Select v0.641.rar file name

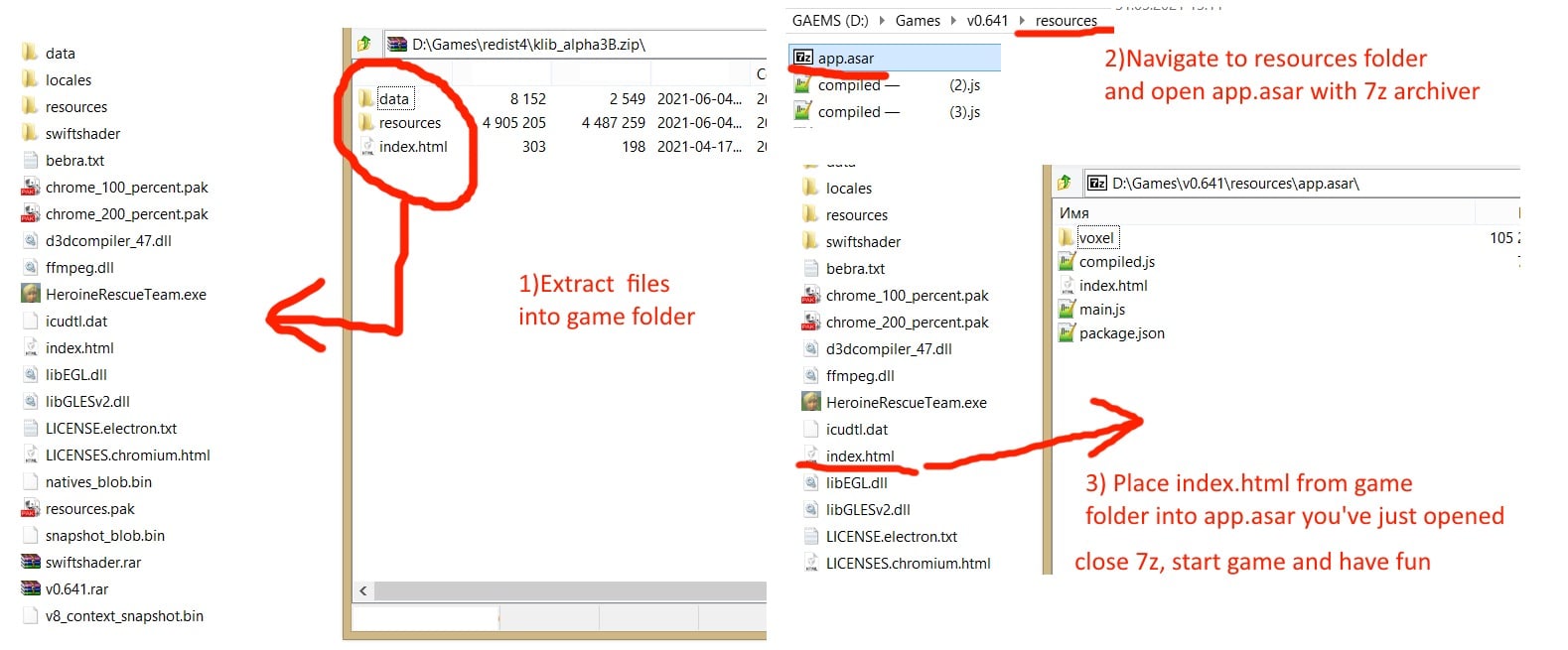(76, 589)
